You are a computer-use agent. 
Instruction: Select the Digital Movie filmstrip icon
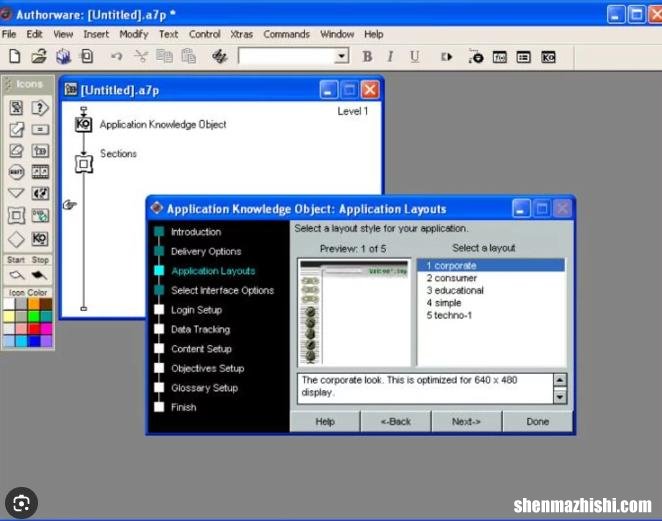click(40, 172)
